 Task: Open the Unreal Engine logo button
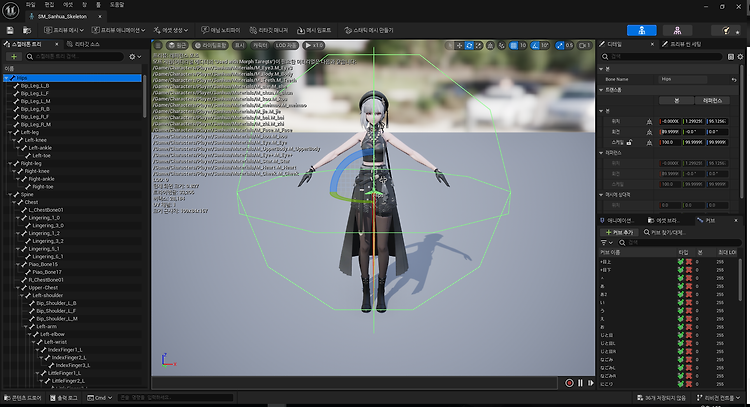tap(11, 10)
